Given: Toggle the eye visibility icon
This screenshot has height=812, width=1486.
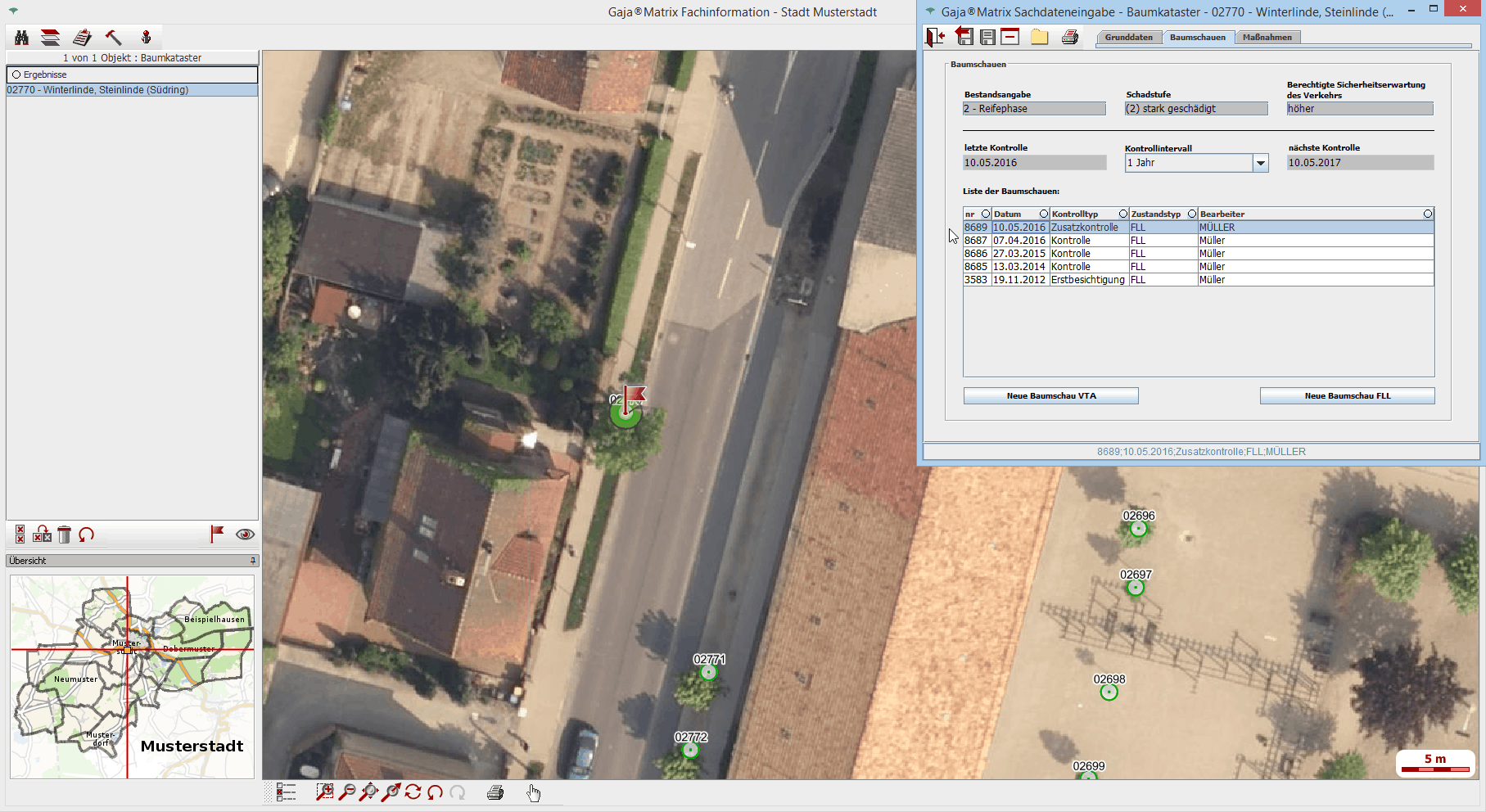Looking at the screenshot, I should click(x=245, y=535).
